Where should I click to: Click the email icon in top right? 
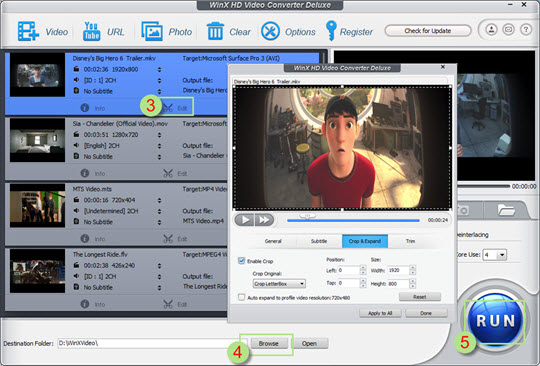point(508,30)
